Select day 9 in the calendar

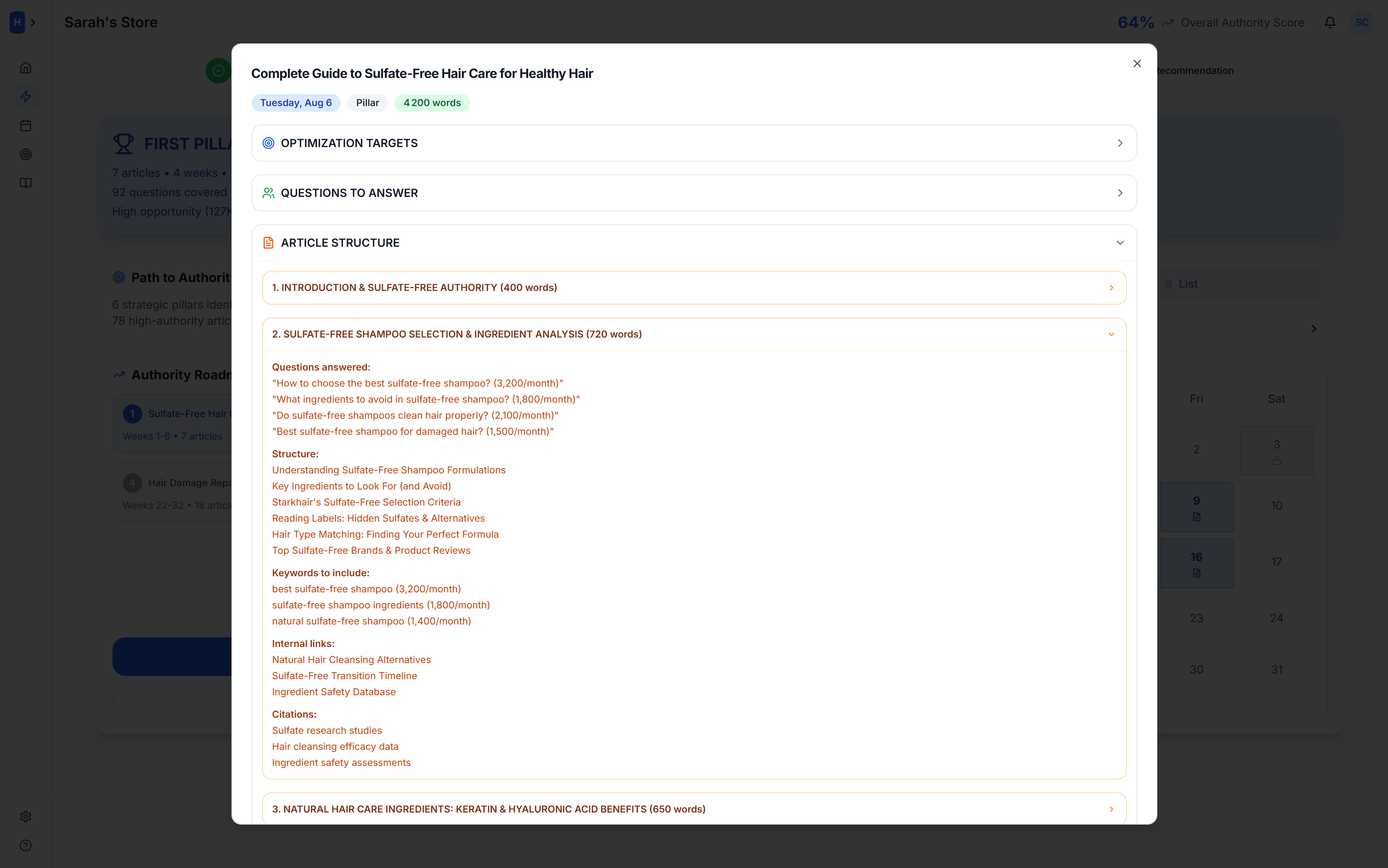[x=1196, y=507]
